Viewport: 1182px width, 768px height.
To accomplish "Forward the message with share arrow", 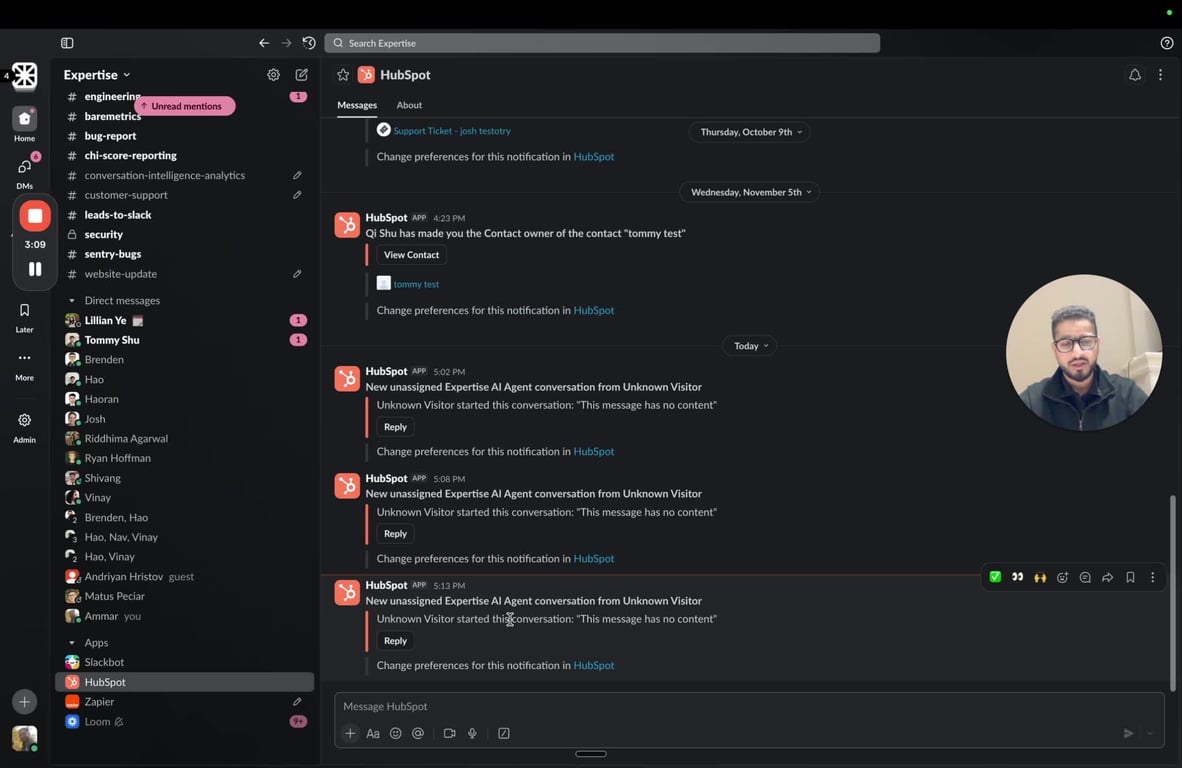I will click(1107, 577).
